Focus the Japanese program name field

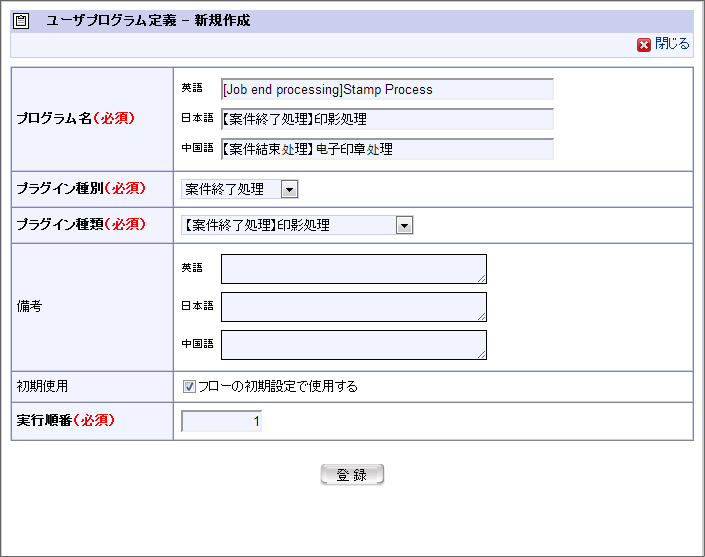click(387, 119)
